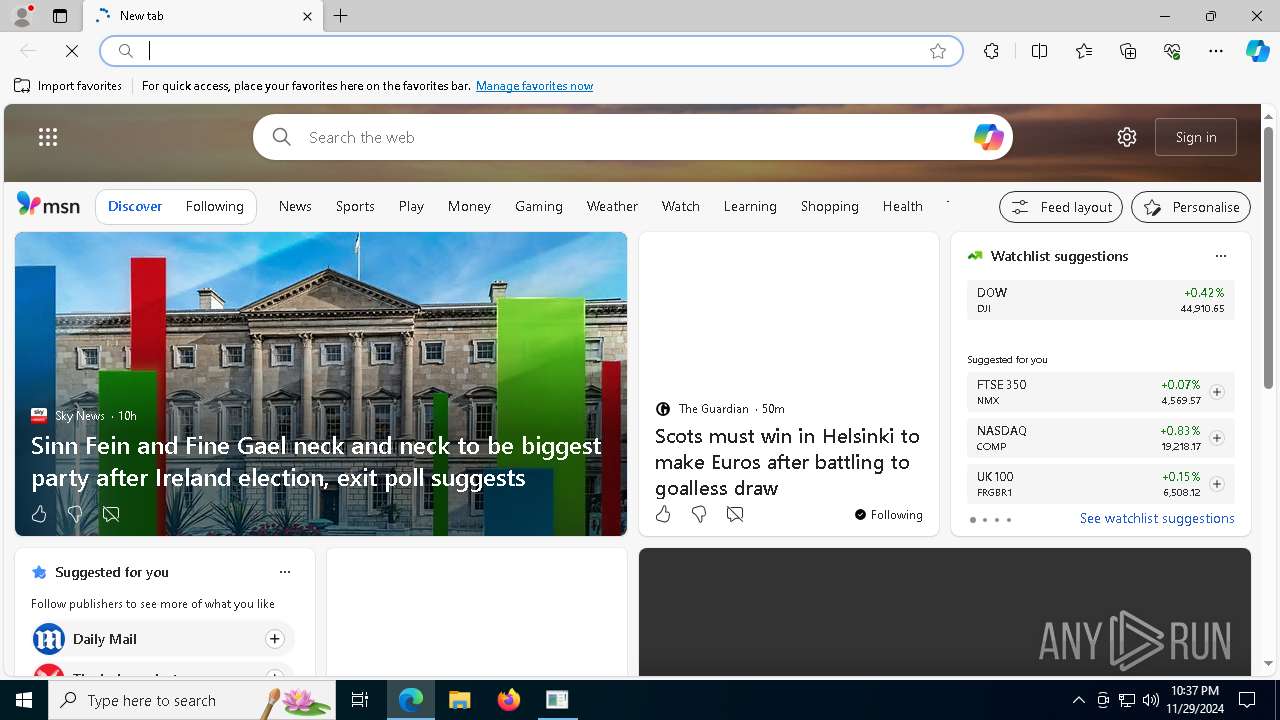The height and width of the screenshot is (720, 1280).
Task: Open the News category
Action: point(295,206)
